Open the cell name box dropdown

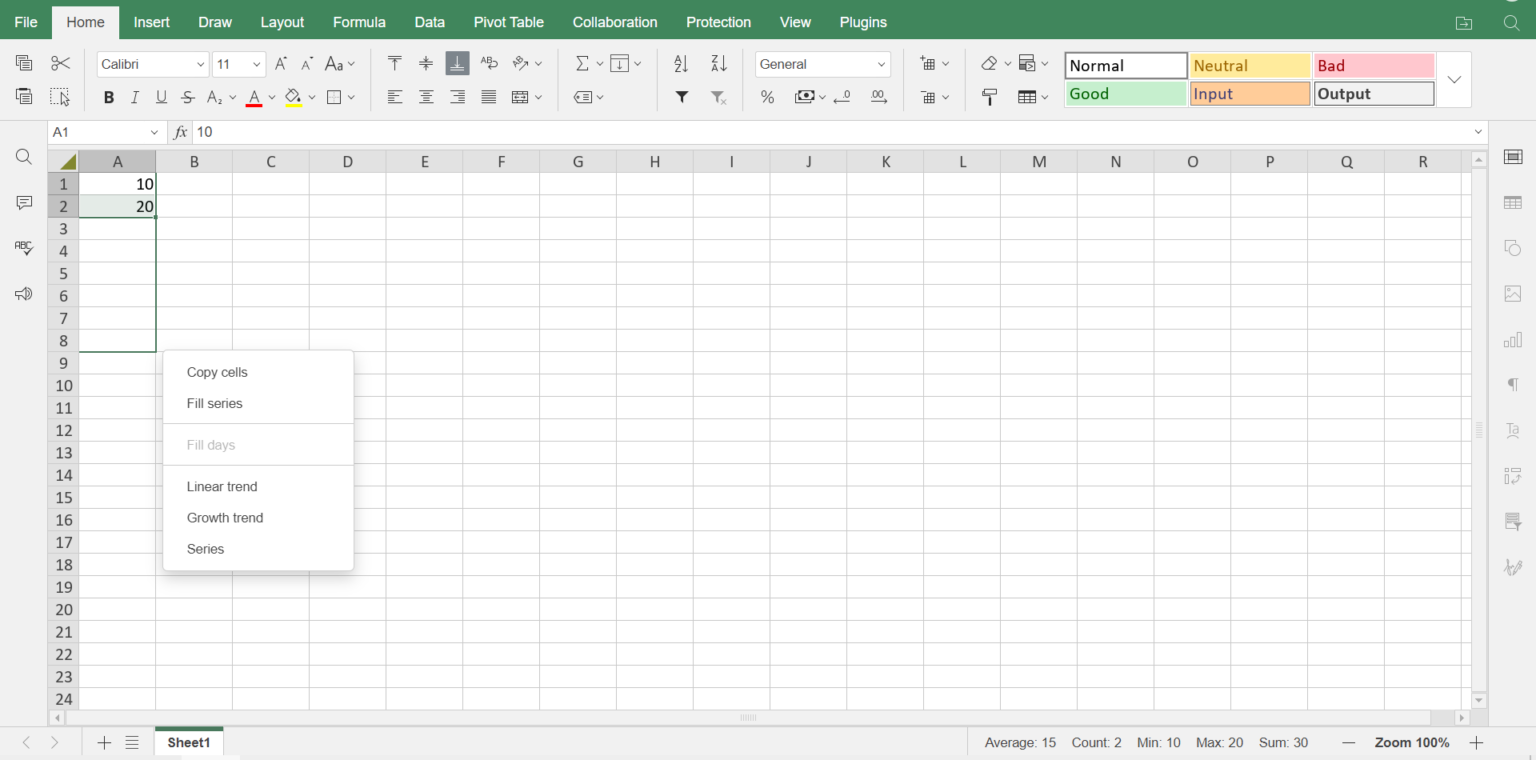pyautogui.click(x=154, y=131)
